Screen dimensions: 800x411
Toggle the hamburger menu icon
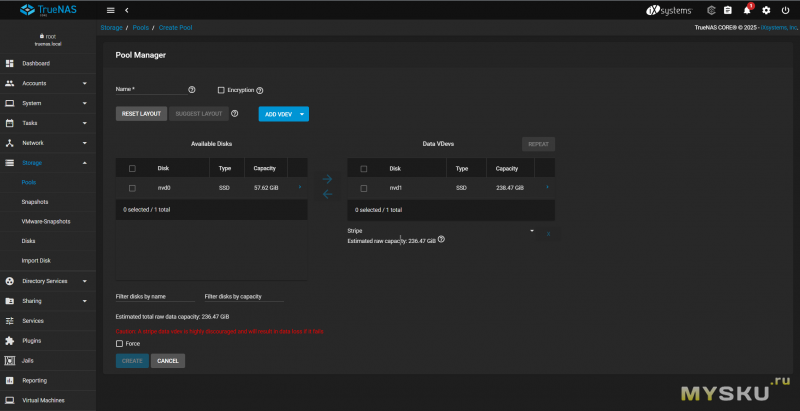tap(111, 10)
